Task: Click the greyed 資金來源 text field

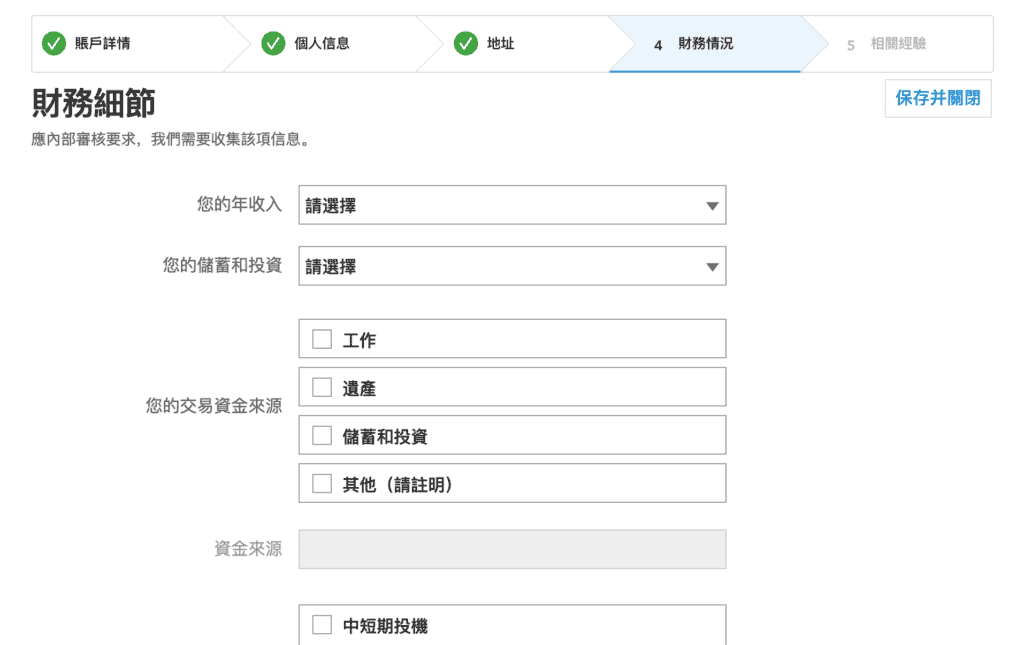Action: (x=513, y=549)
